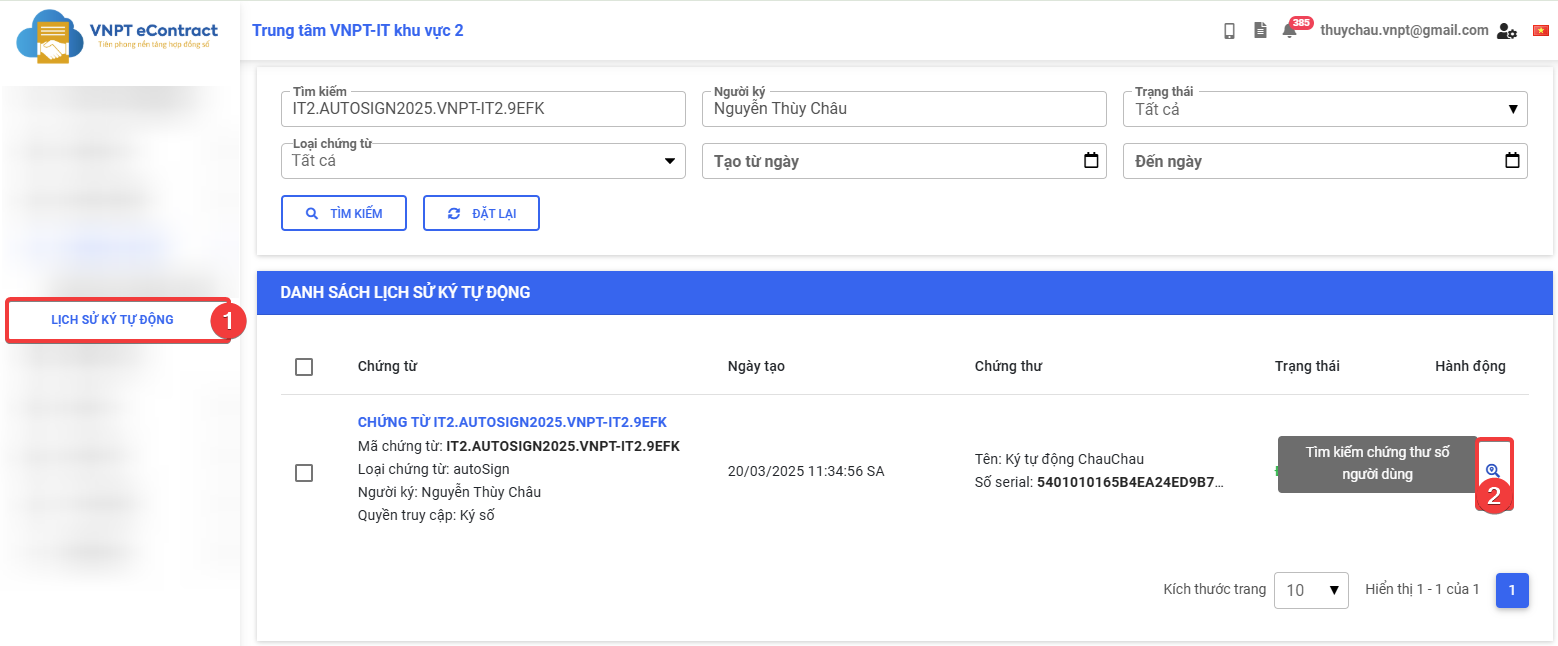Click the Tên: Ký tự động ChauChau text
The image size is (1558, 646).
coord(1059,459)
